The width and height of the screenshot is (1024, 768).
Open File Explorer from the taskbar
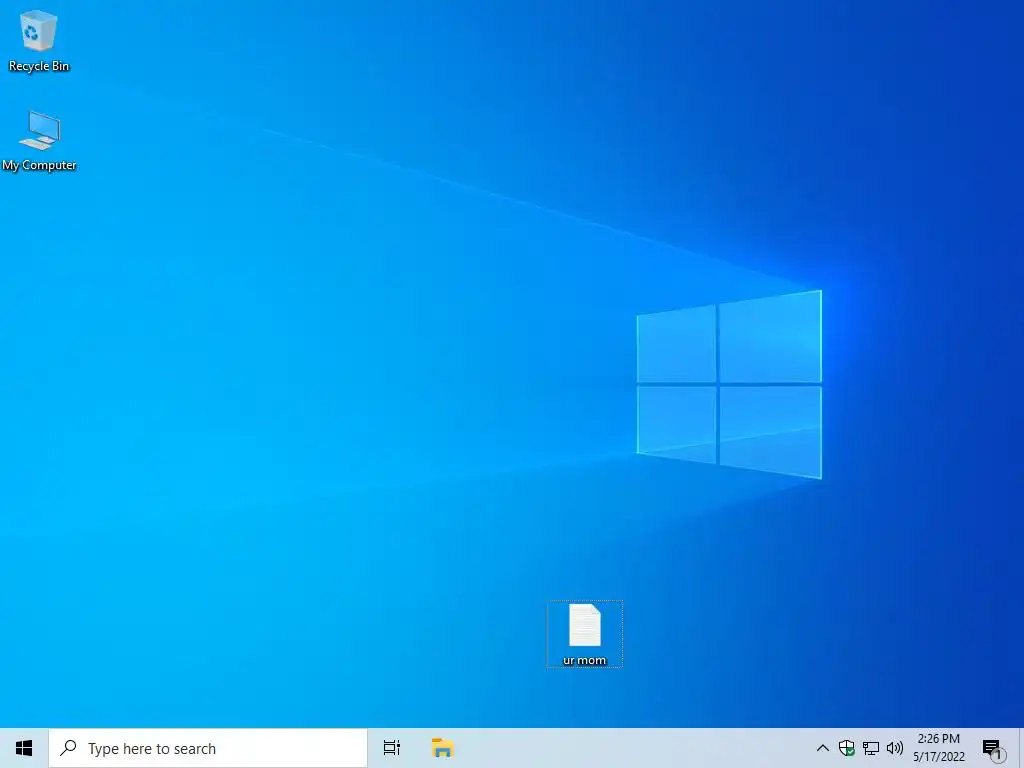click(x=443, y=748)
